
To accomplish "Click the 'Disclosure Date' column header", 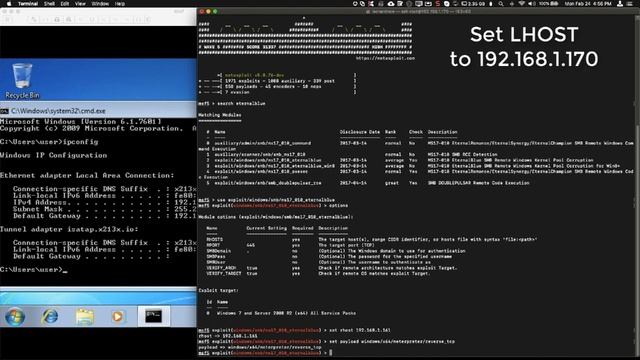I will point(360,132).
